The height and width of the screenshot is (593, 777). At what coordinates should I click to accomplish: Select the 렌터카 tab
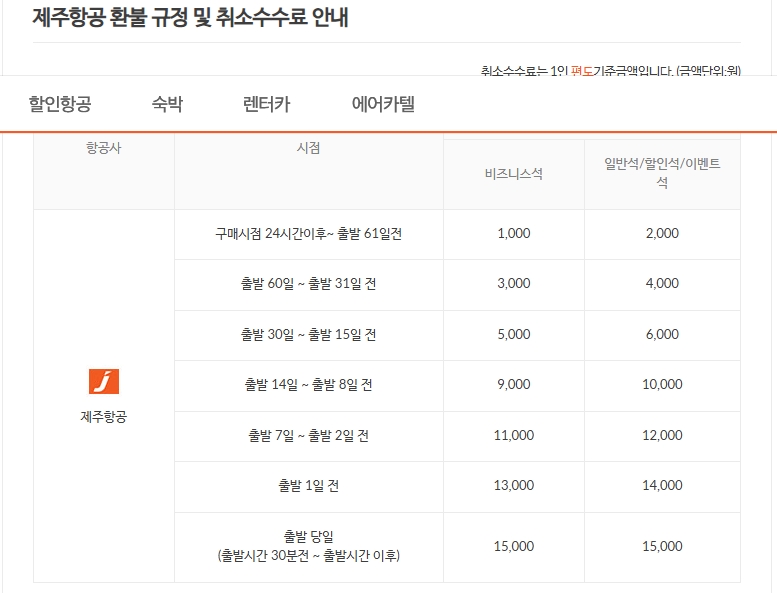coord(266,104)
